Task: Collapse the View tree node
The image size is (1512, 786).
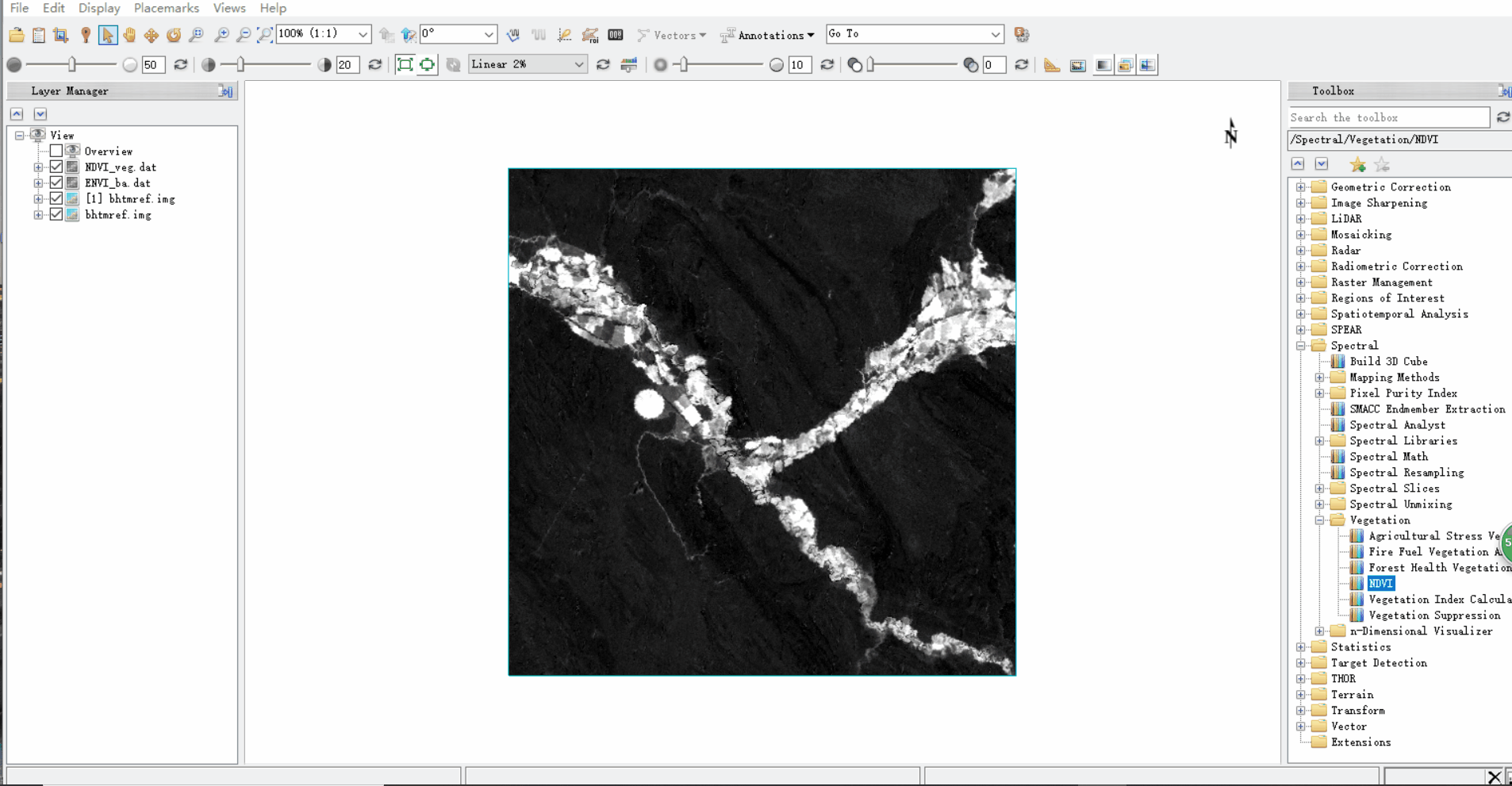Action: point(19,136)
